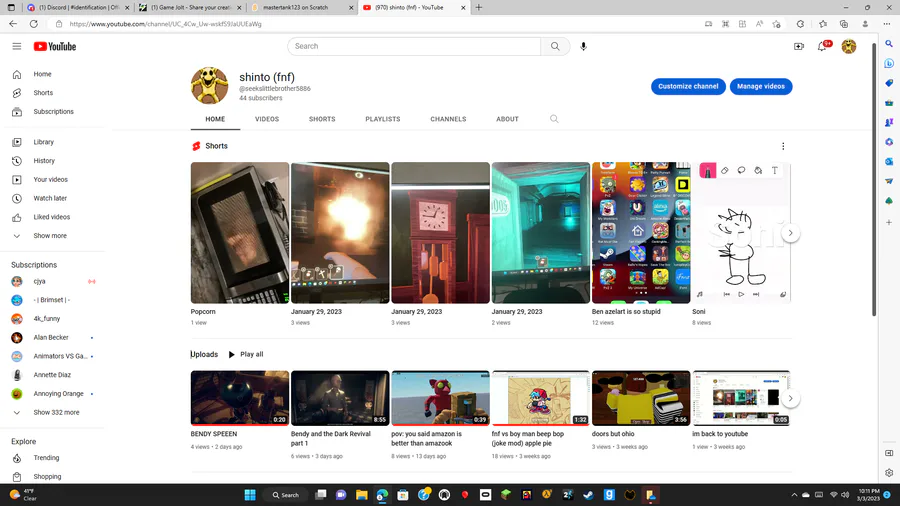900x506 pixels.
Task: Open Watch later in the sidebar
Action: (x=52, y=198)
